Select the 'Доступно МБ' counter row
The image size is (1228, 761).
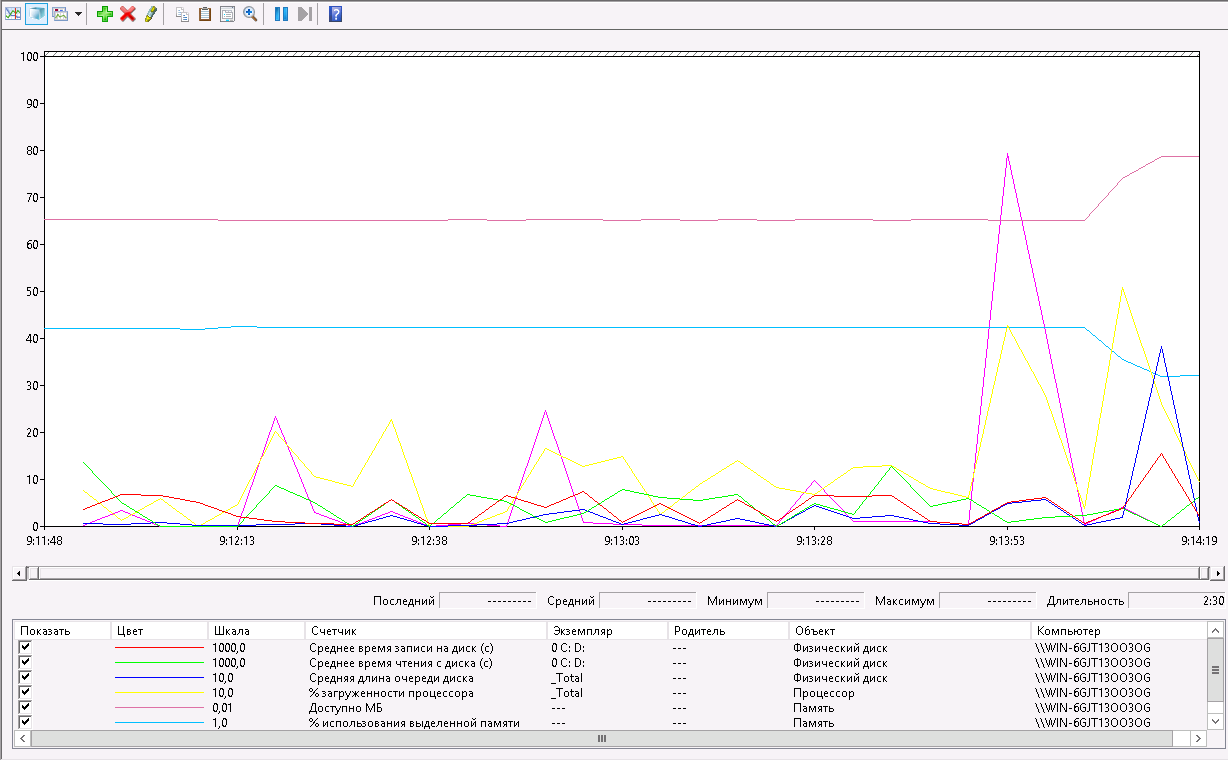pyautogui.click(x=610, y=708)
